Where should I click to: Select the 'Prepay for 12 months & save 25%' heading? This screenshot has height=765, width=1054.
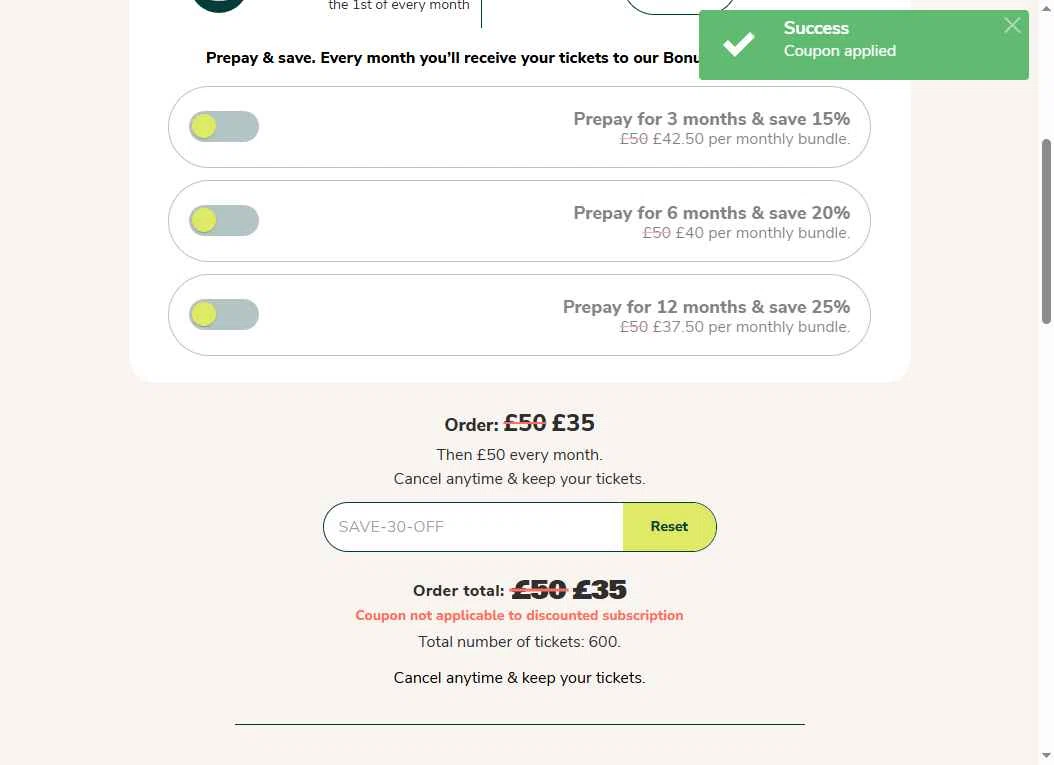(x=706, y=307)
